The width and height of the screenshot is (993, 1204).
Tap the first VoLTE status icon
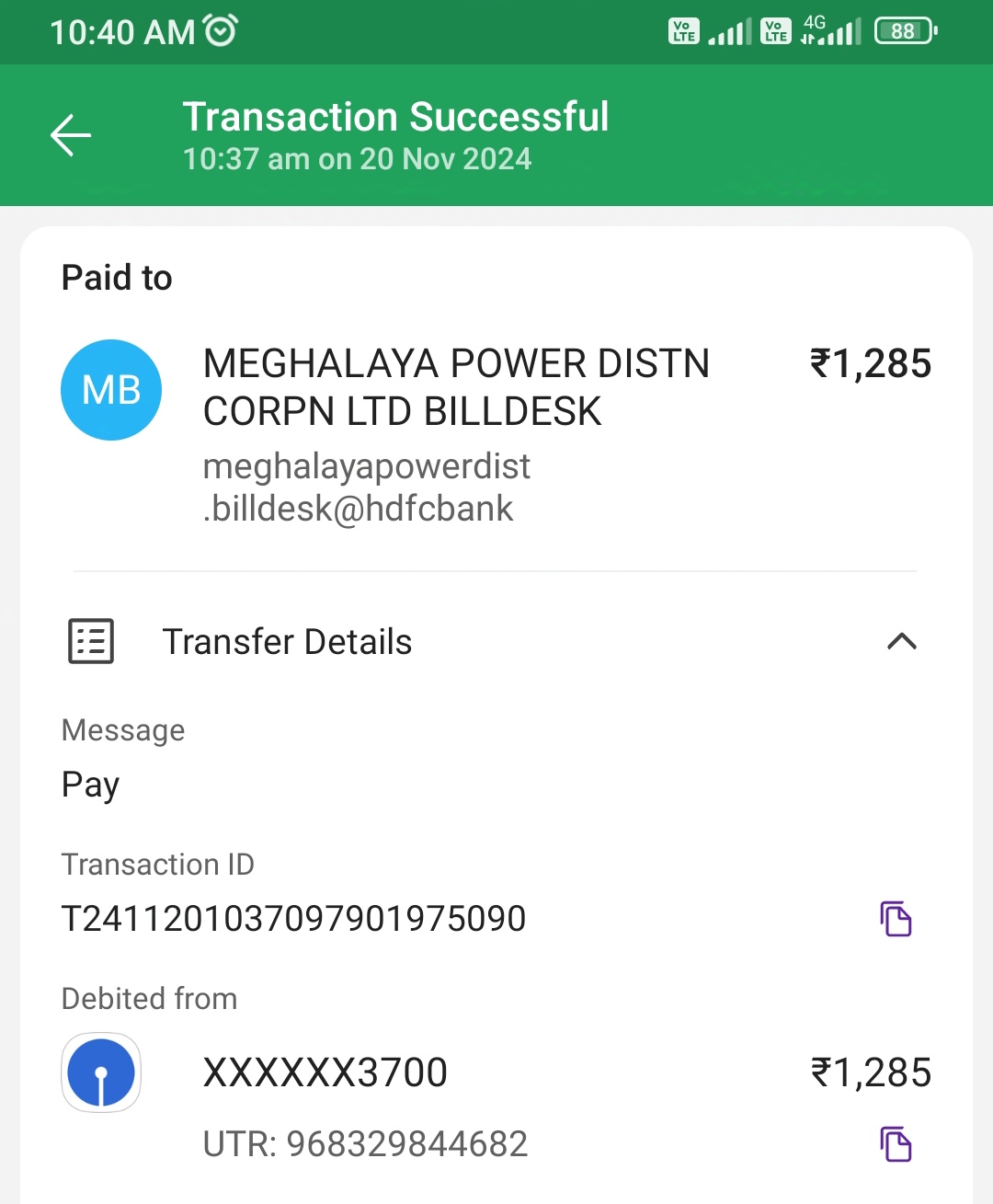click(x=683, y=31)
